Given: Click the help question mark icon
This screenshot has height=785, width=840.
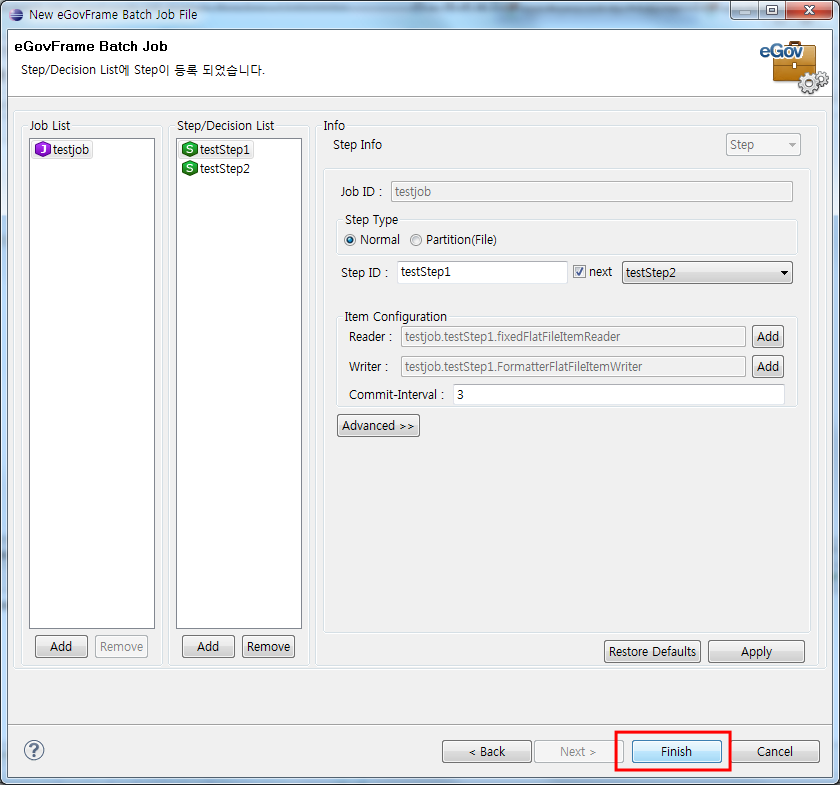Looking at the screenshot, I should pyautogui.click(x=34, y=750).
